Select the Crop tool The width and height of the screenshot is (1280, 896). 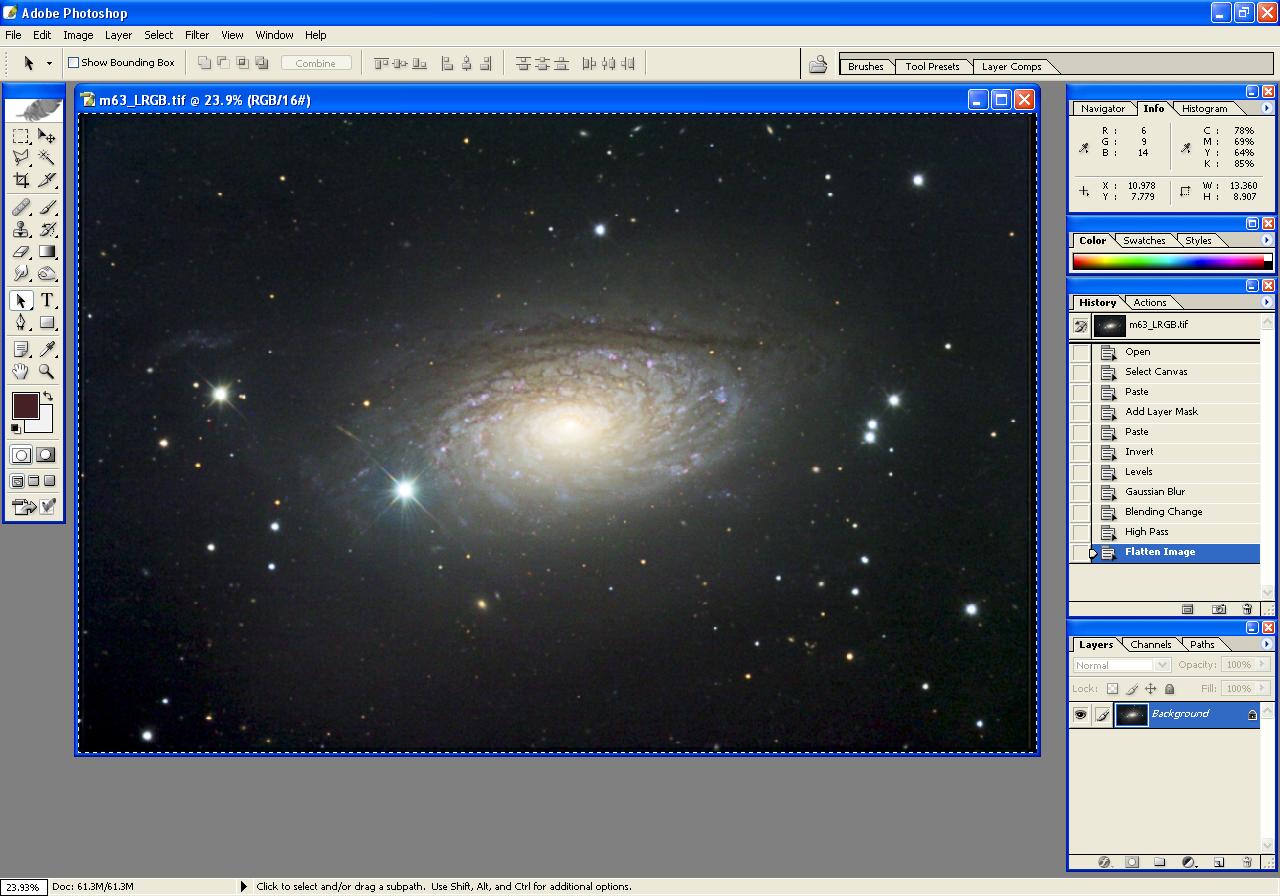click(x=21, y=180)
